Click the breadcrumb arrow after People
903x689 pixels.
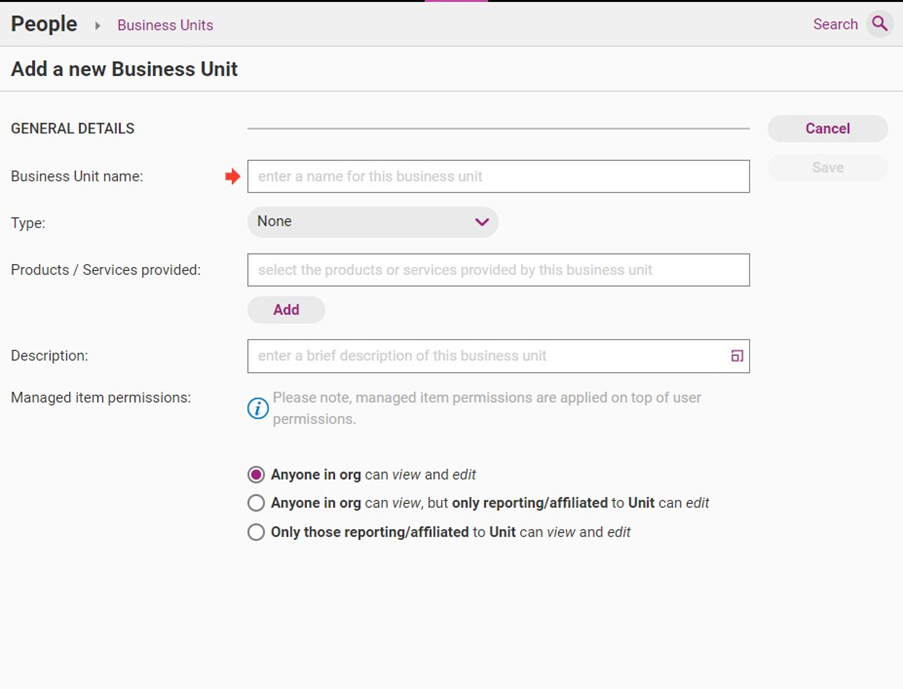tap(98, 25)
